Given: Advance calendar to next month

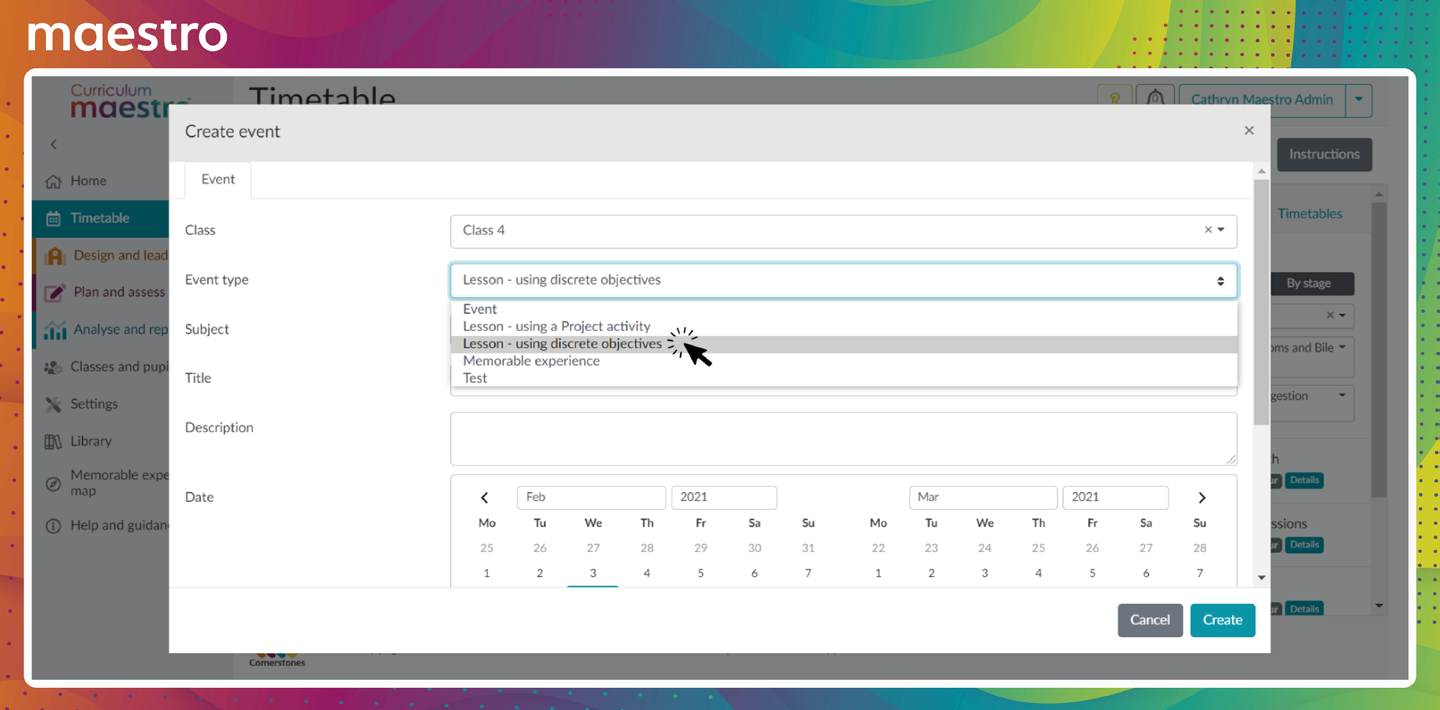Looking at the screenshot, I should (1202, 498).
